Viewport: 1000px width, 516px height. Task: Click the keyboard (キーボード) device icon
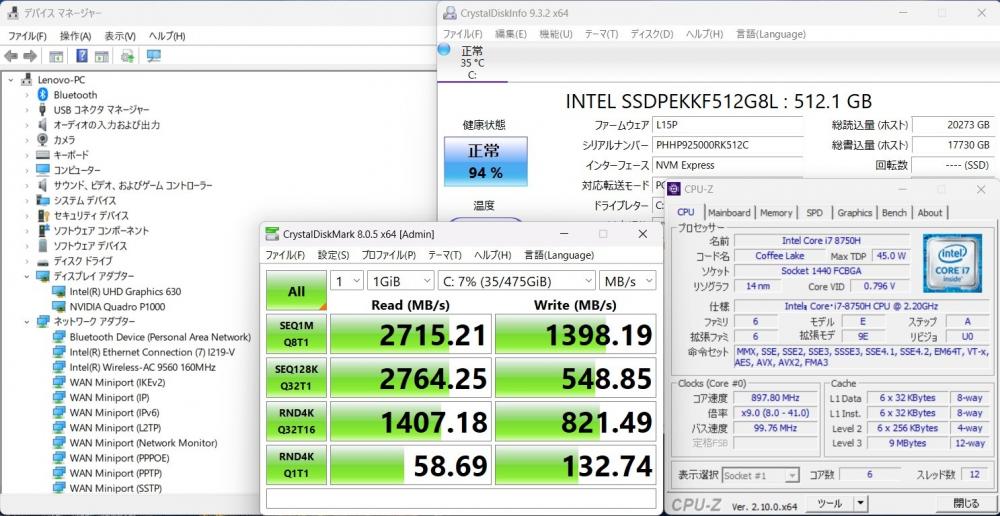click(43, 155)
